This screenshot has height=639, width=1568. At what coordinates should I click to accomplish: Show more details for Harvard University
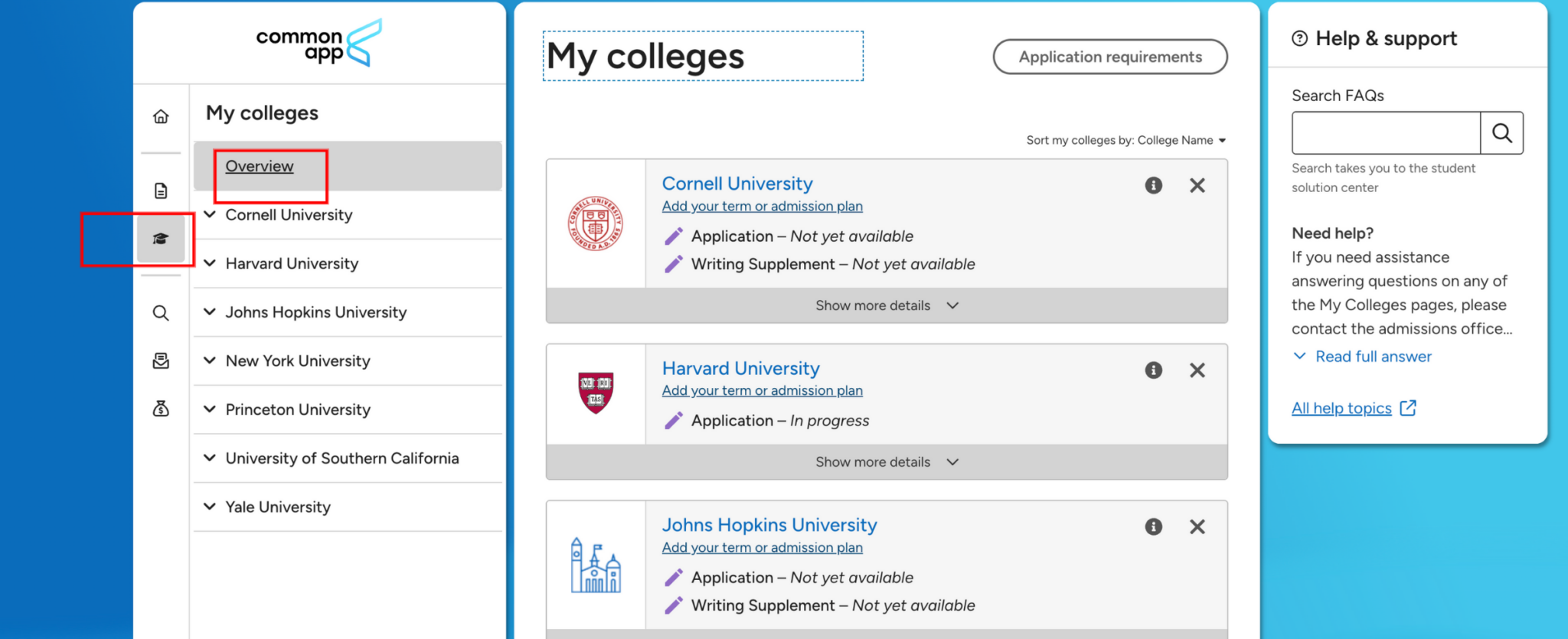click(x=887, y=462)
